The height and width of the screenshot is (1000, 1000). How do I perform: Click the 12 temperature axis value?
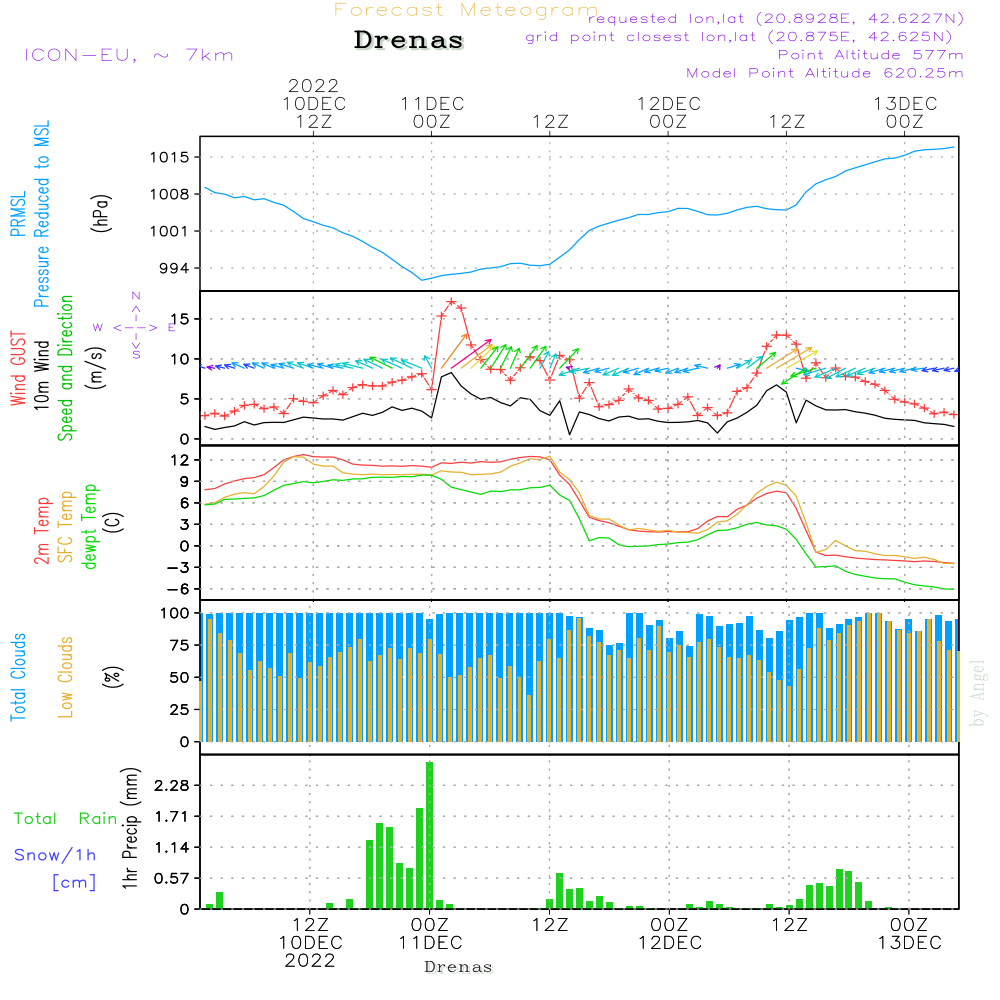[180, 460]
